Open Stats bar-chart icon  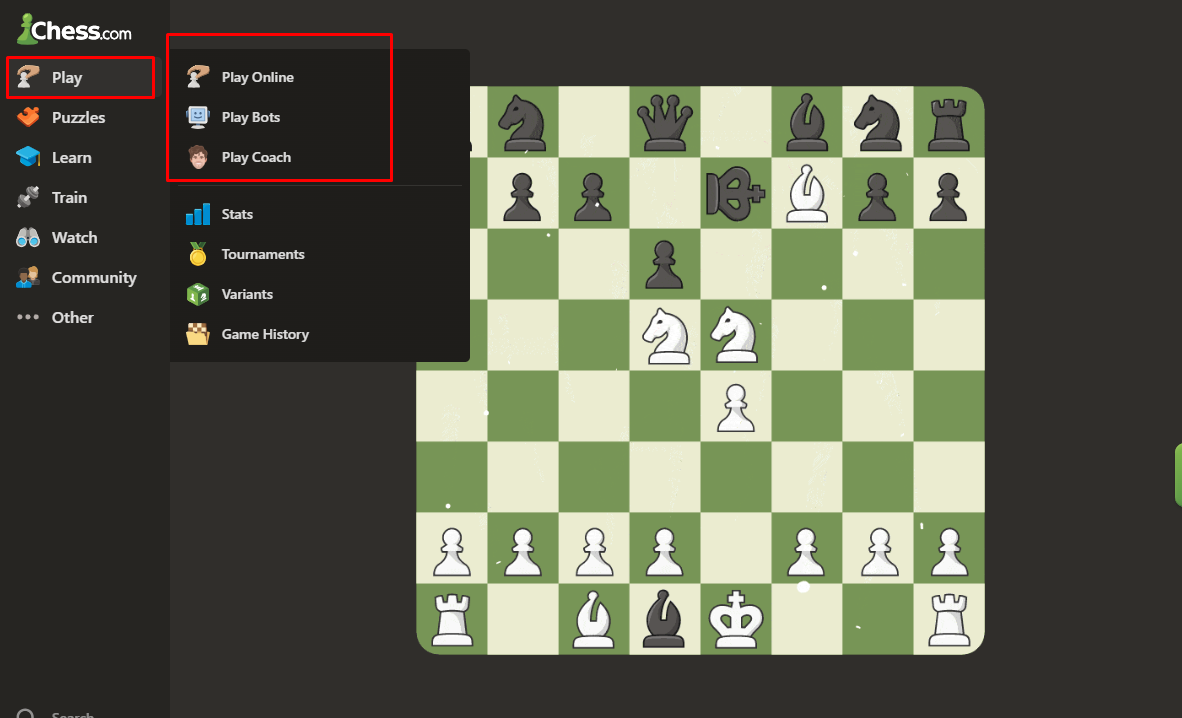tap(198, 214)
